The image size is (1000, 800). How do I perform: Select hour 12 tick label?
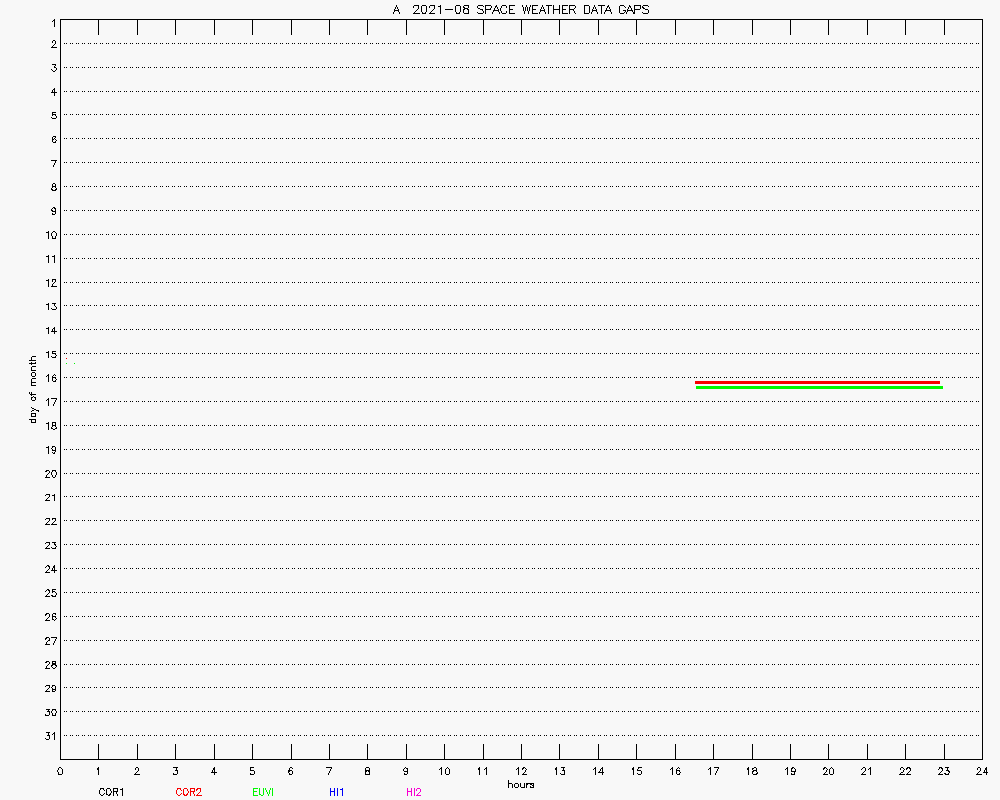[521, 771]
